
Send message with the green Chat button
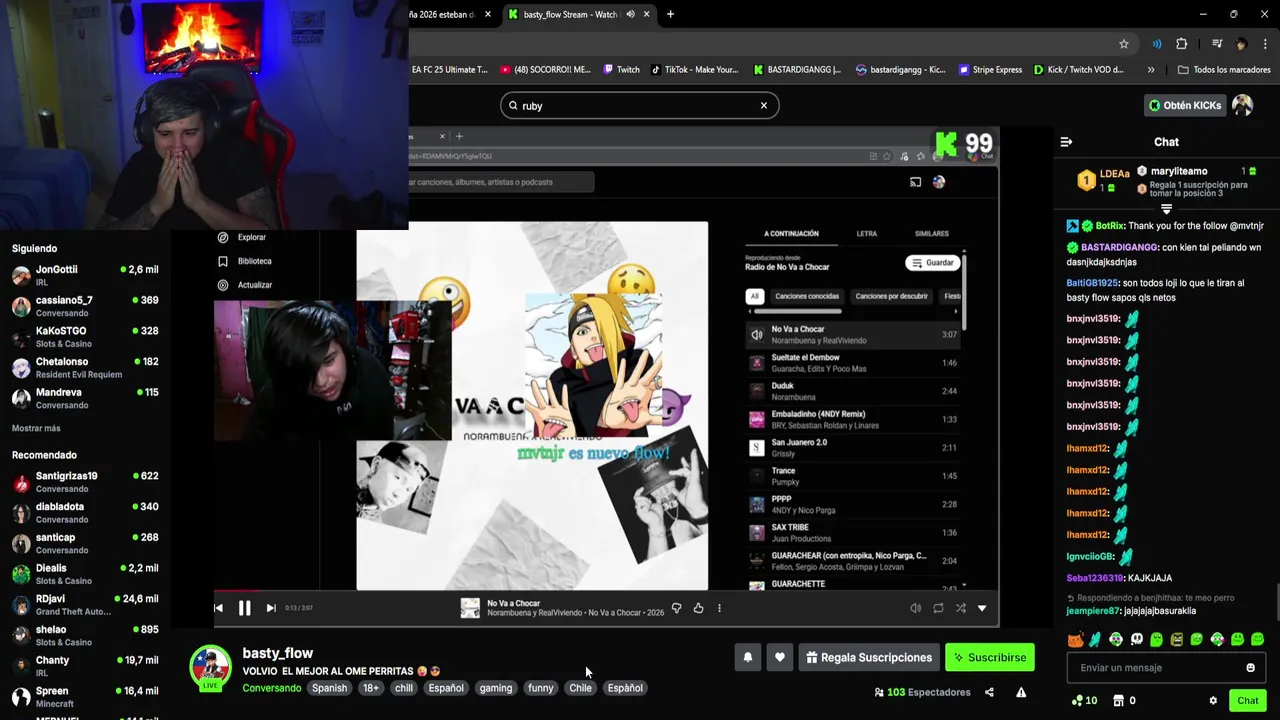[x=1247, y=701]
